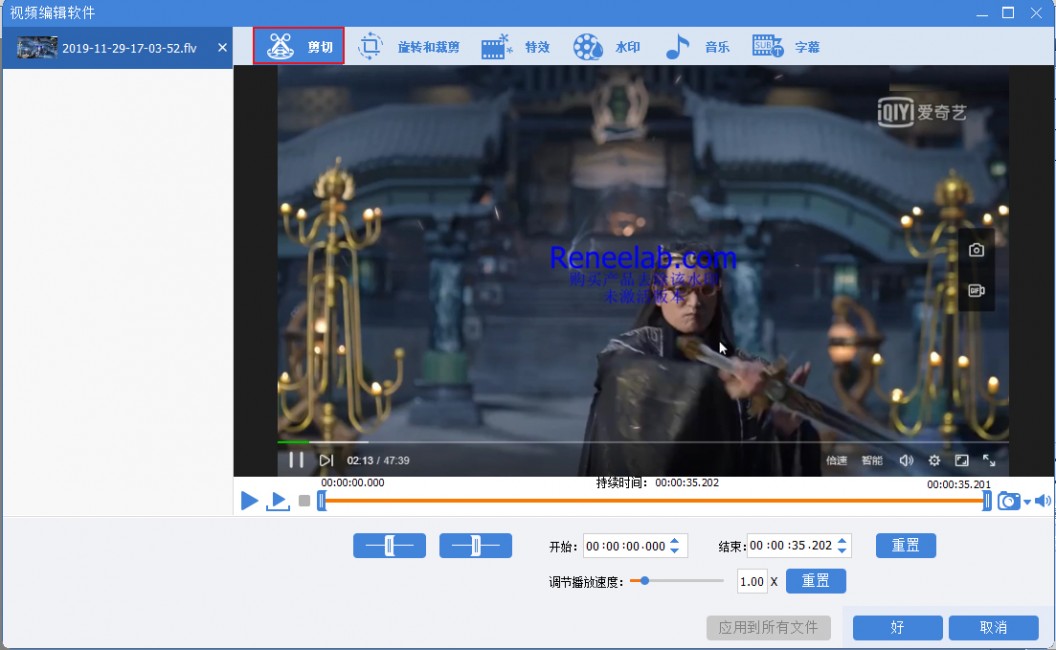Open the 字幕 subtitle tab
Image resolution: width=1056 pixels, height=650 pixels.
coord(786,46)
